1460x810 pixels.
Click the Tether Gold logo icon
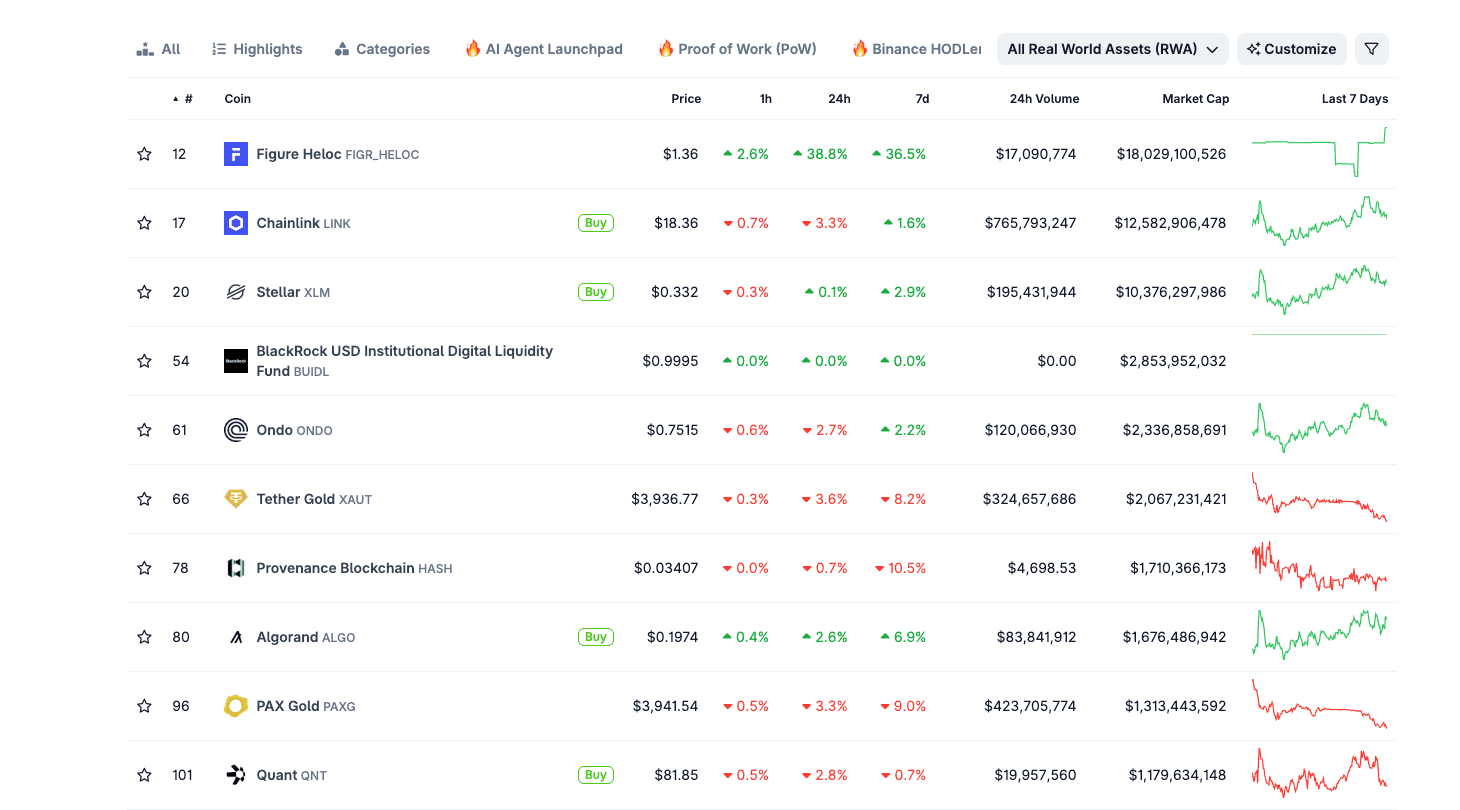(236, 499)
